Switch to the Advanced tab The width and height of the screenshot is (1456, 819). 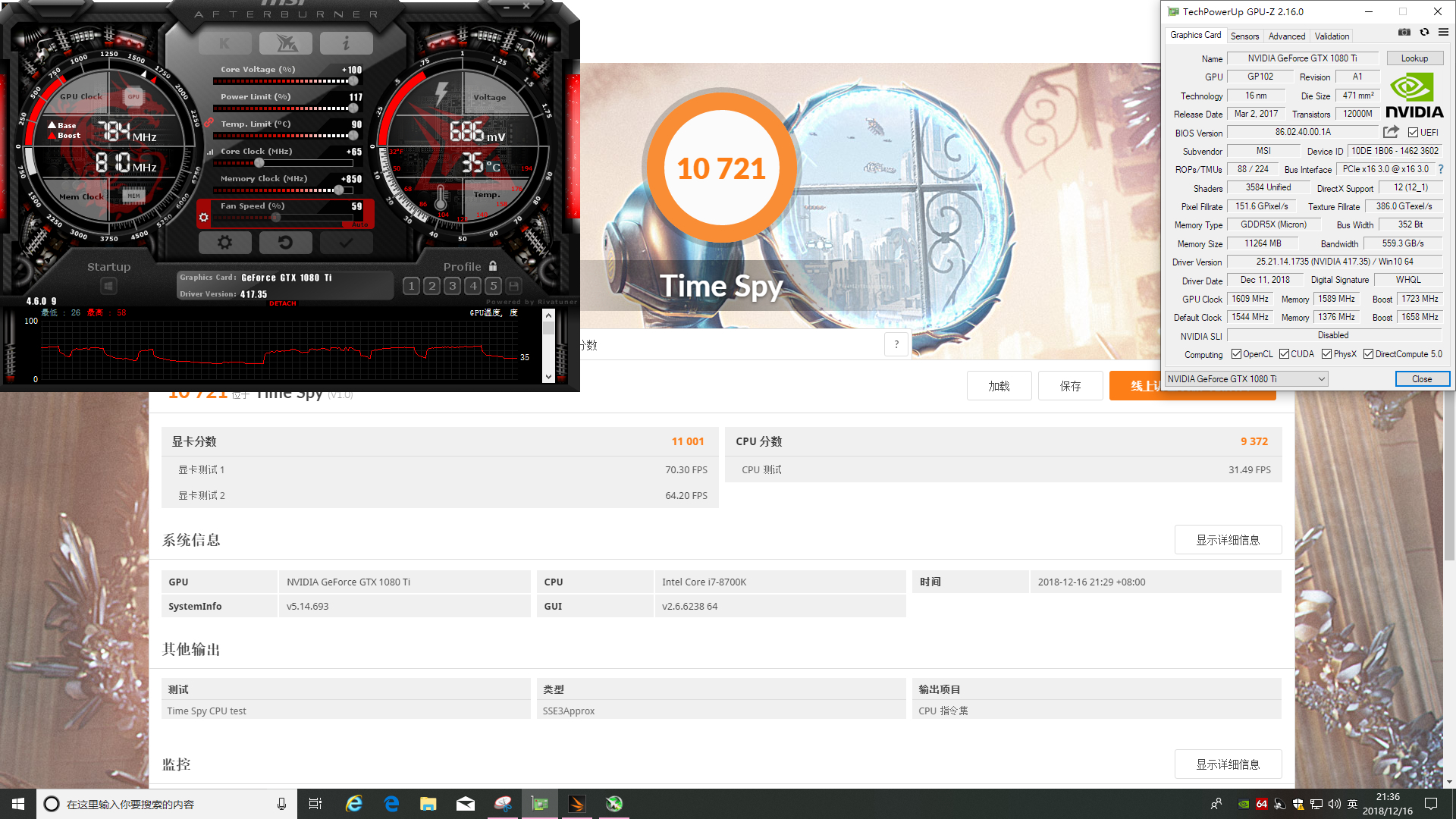pyautogui.click(x=1287, y=36)
